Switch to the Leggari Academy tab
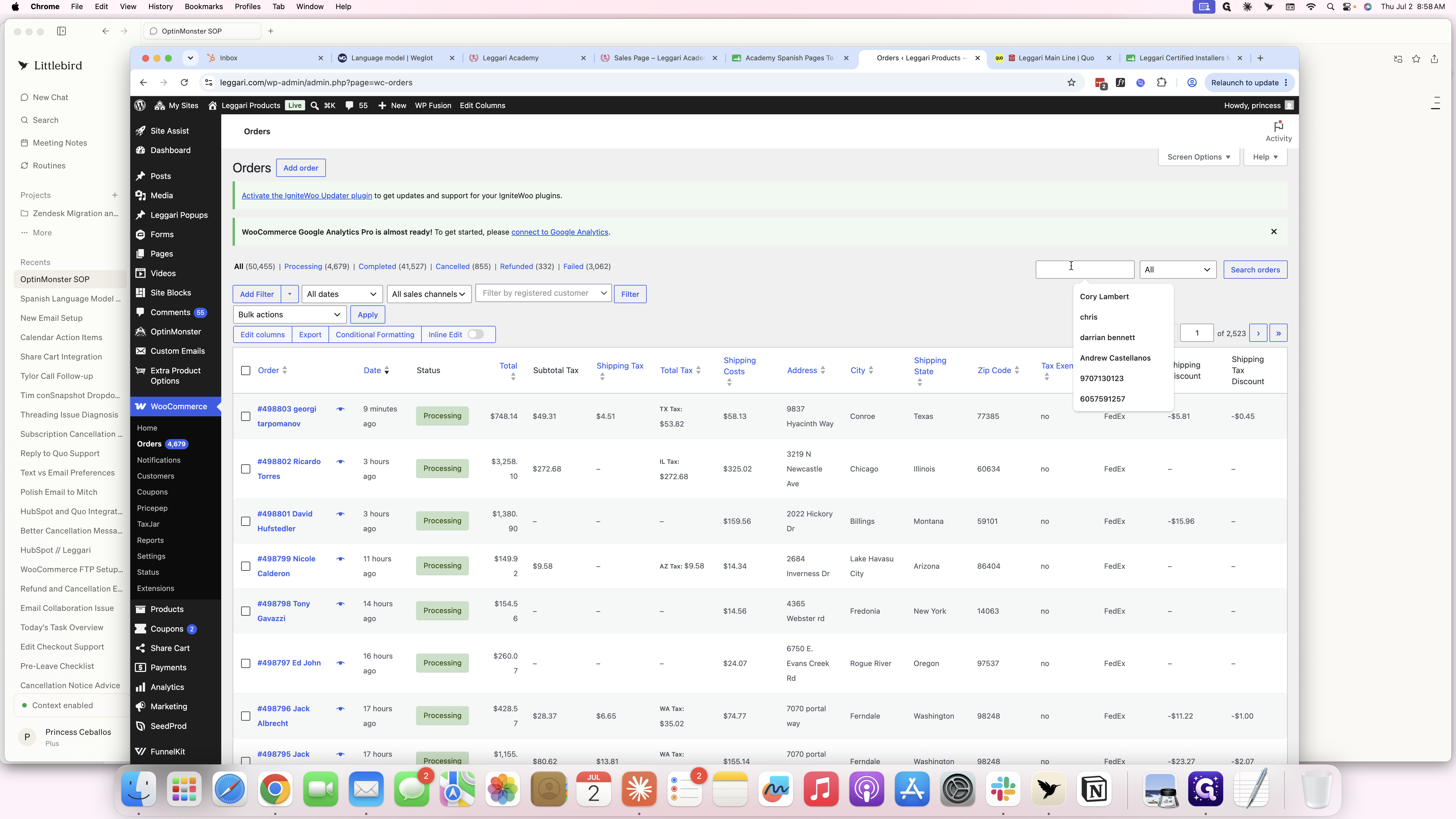Screen dimensions: 1456x819 (x=527, y=58)
